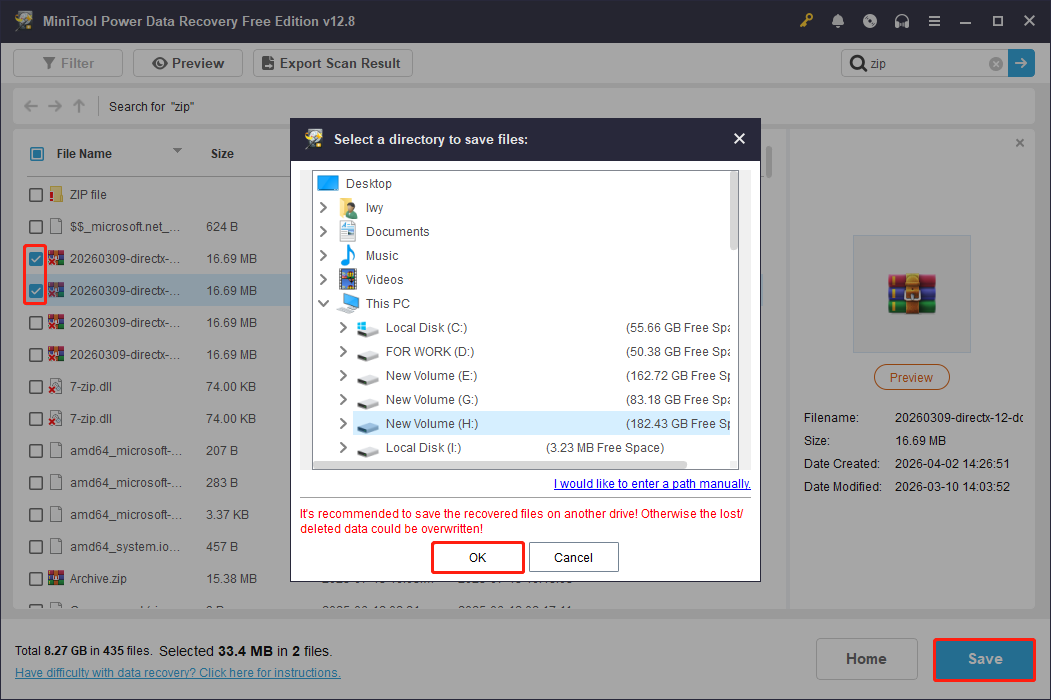Open the license key registration icon
1051x700 pixels.
pos(806,20)
